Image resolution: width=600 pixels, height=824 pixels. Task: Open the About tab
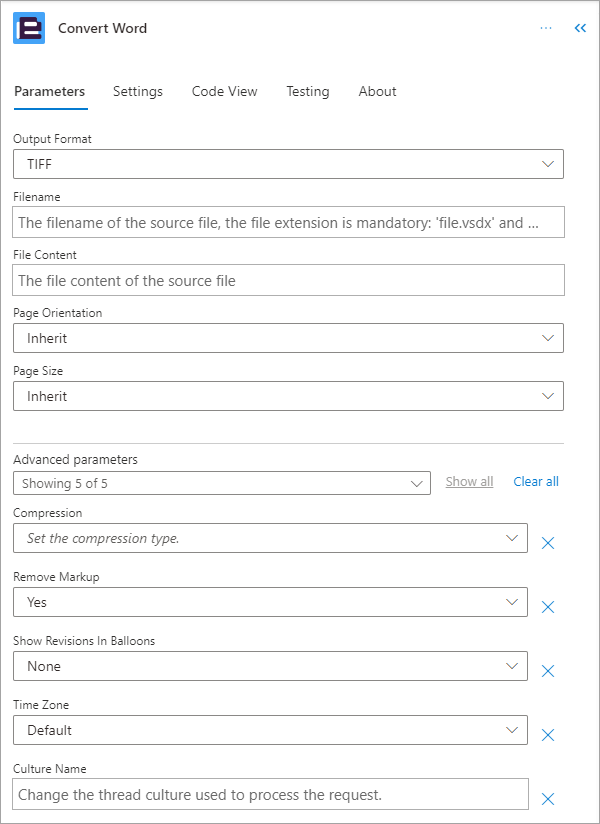(x=377, y=91)
